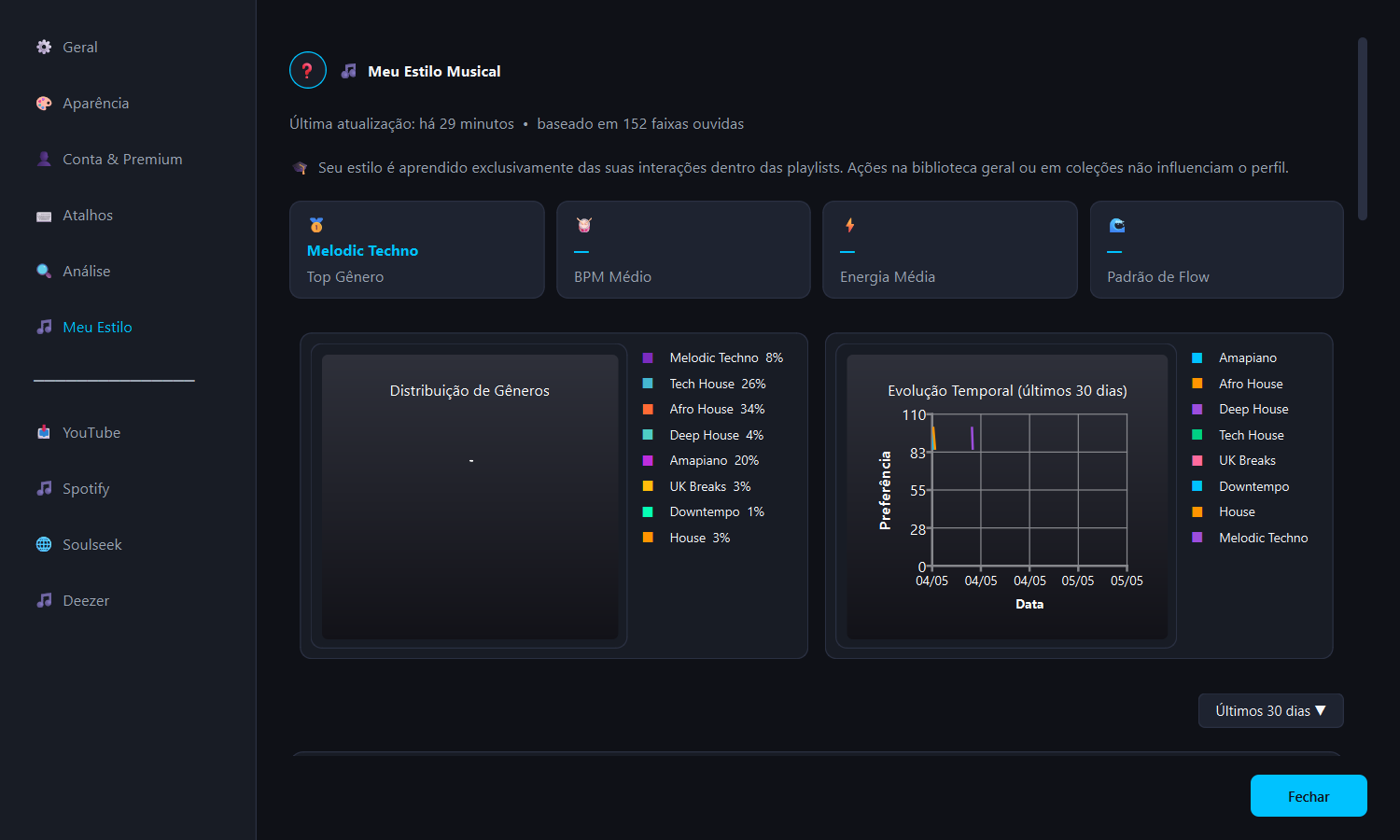
Task: Click "Amapiano" label in Evolução Temporal legend
Action: pos(1248,357)
